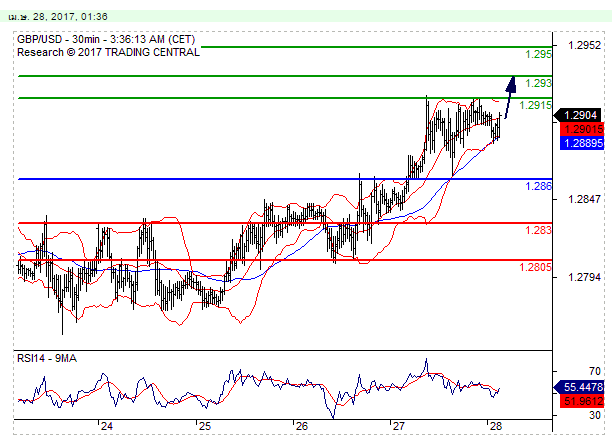Click the red support label 1.2805
Image resolution: width=612 pixels, height=443 pixels.
536,267
